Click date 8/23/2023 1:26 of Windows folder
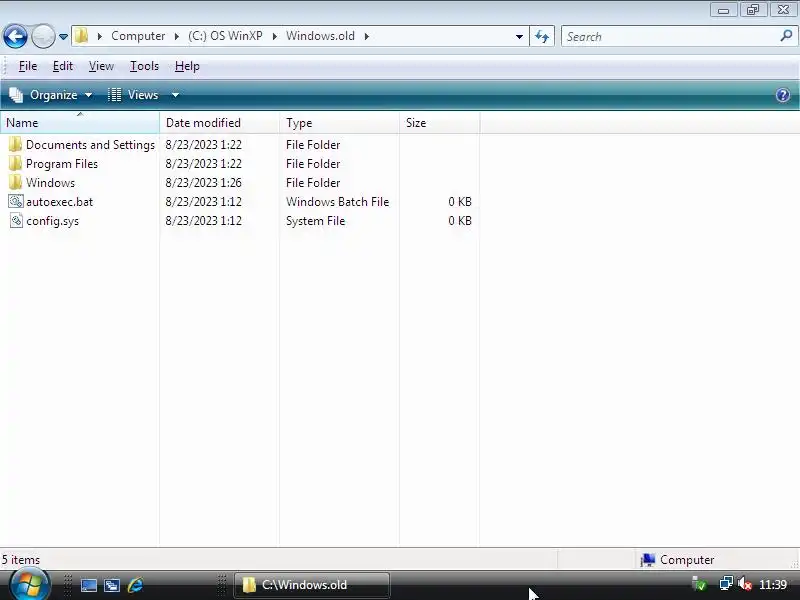The width and height of the screenshot is (800, 600). (x=204, y=183)
